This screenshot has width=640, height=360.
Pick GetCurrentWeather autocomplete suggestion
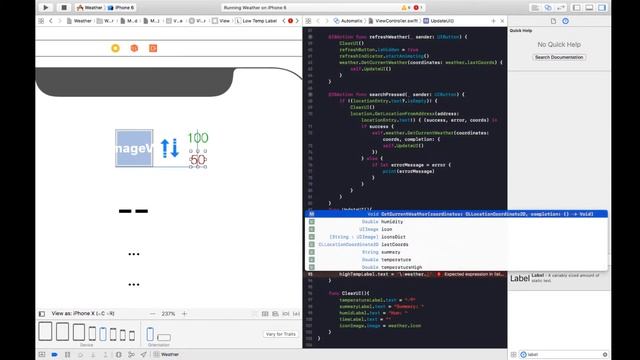coord(456,214)
